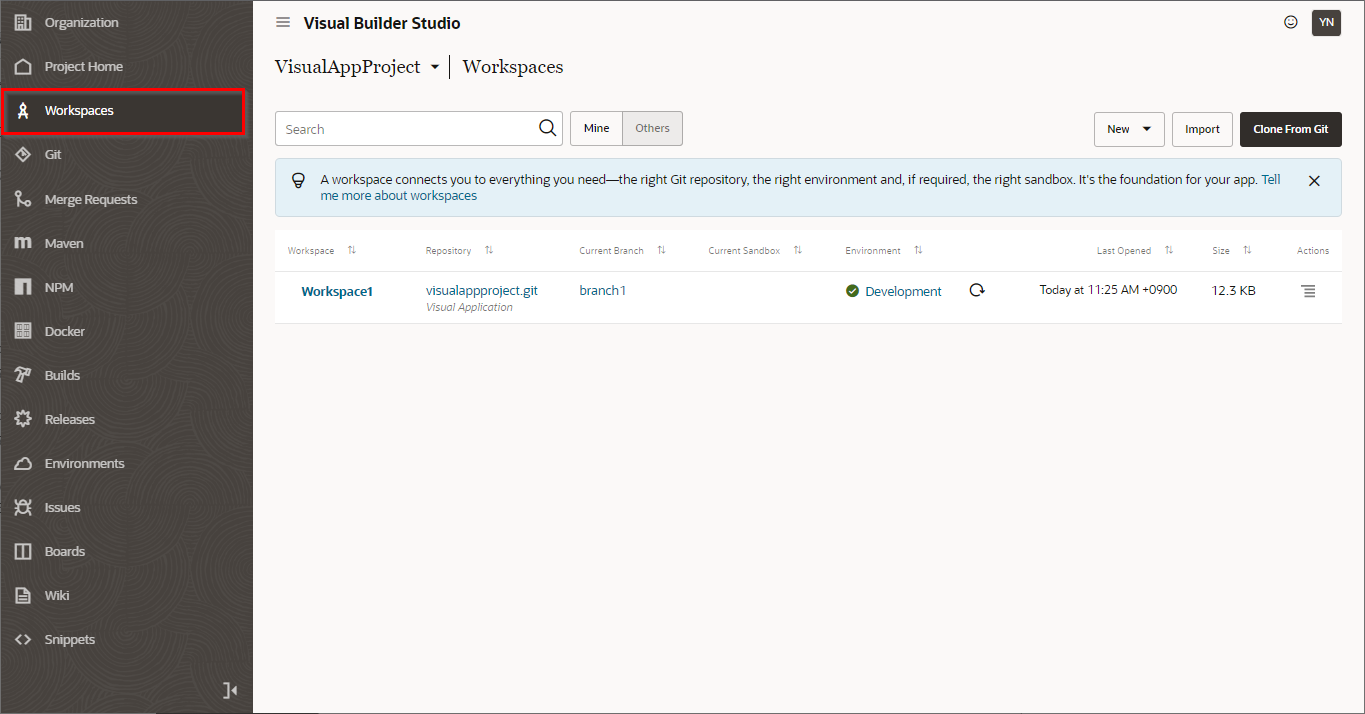Click the hamburger menu icon beside Visual Builder Studio
The image size is (1365, 714).
(x=283, y=23)
